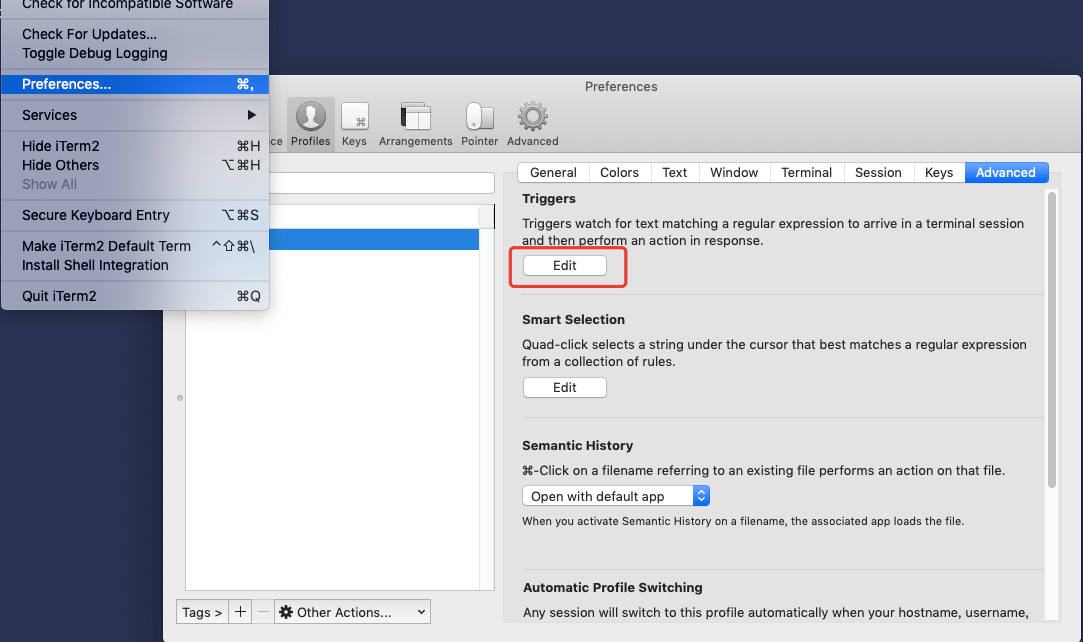1083x642 pixels.
Task: Expand the Services submenu
Action: (x=135, y=115)
